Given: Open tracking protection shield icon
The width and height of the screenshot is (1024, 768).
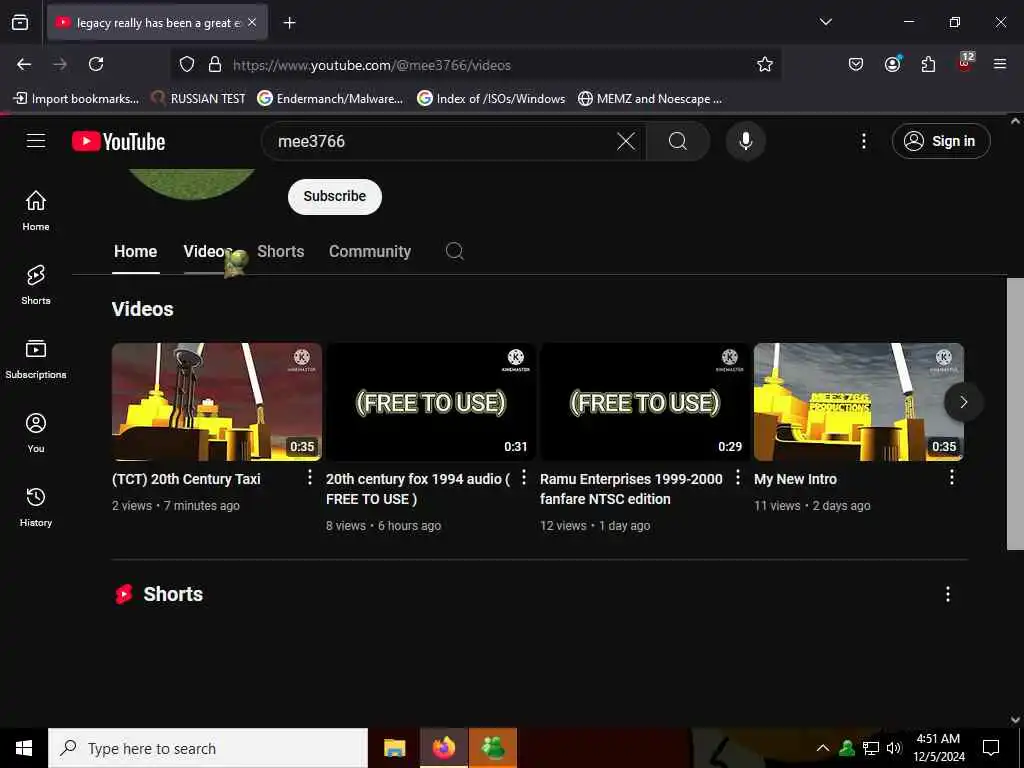Looking at the screenshot, I should (x=187, y=64).
